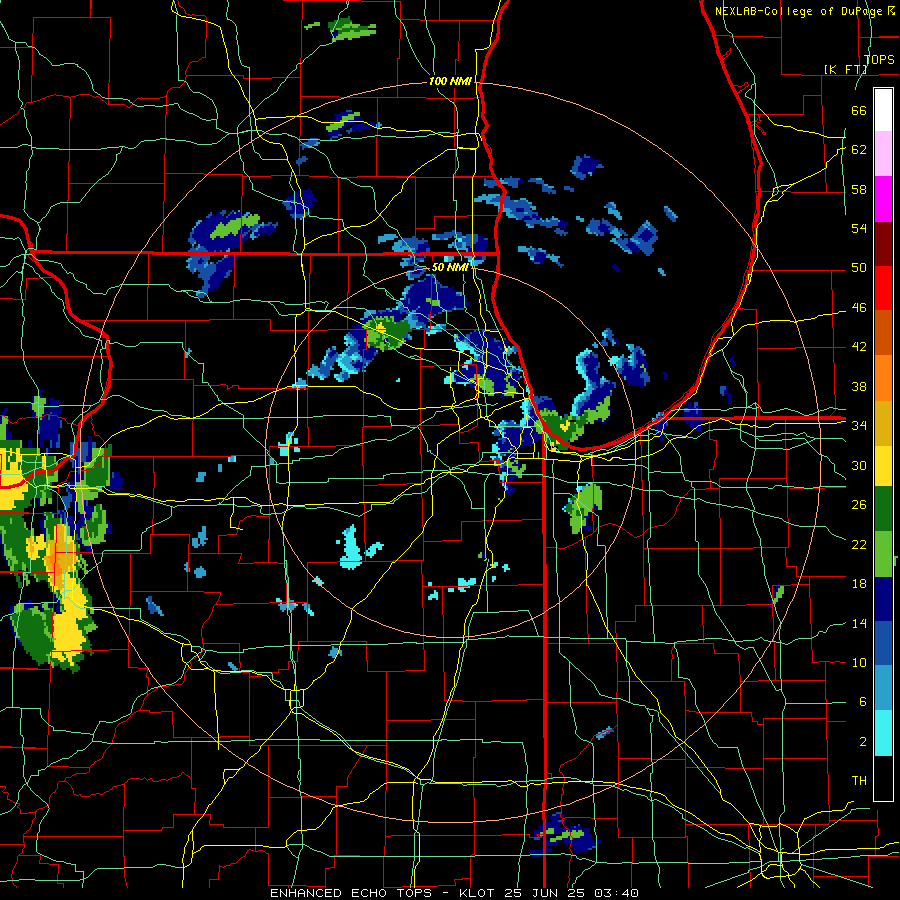
Task: Click the 6 value on the tops scale
Action: point(862,702)
